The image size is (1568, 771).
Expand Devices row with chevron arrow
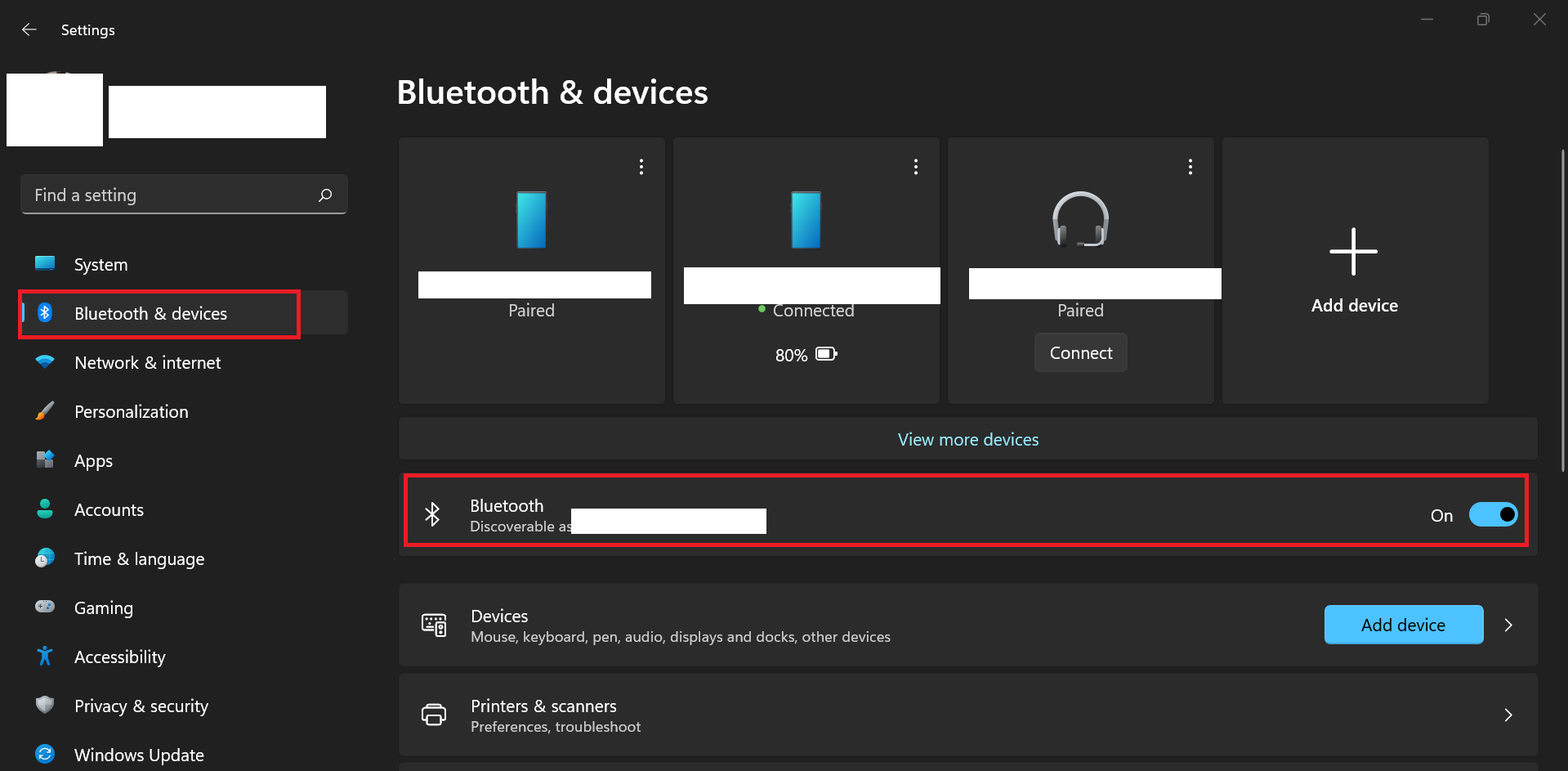tap(1508, 625)
